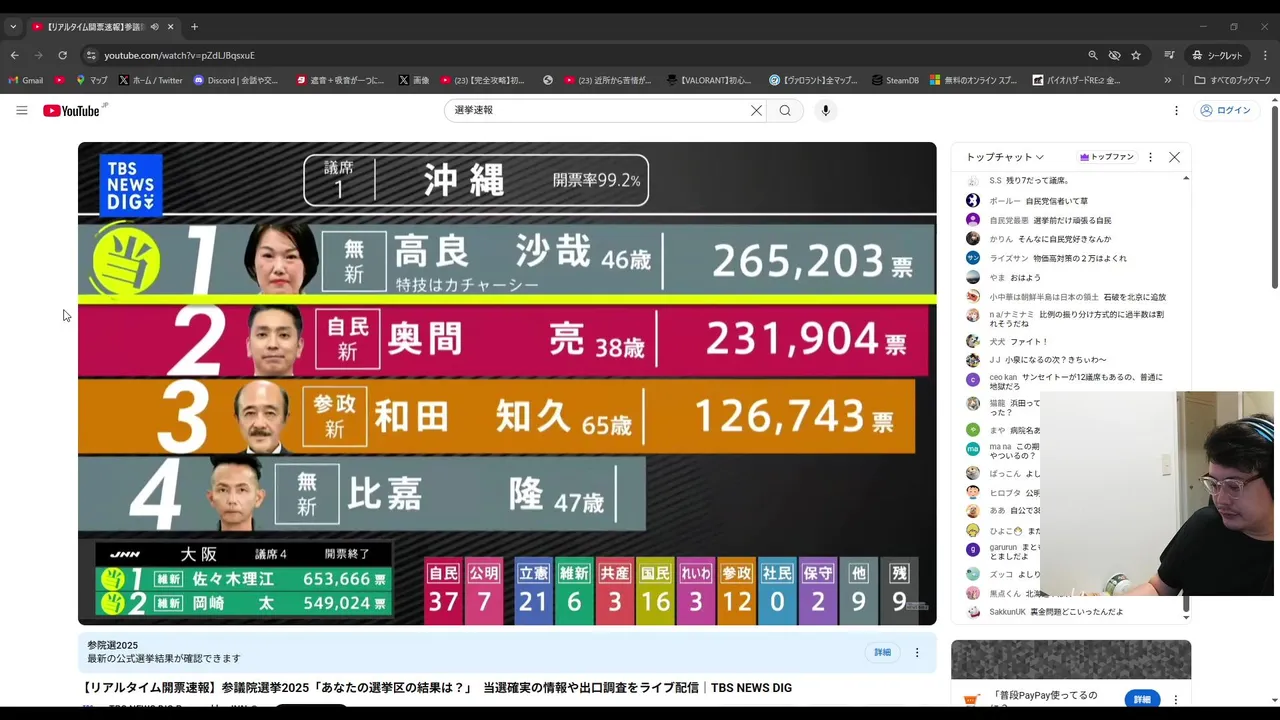
Task: Click the chat message by ライズサン
Action: [x=1072, y=258]
